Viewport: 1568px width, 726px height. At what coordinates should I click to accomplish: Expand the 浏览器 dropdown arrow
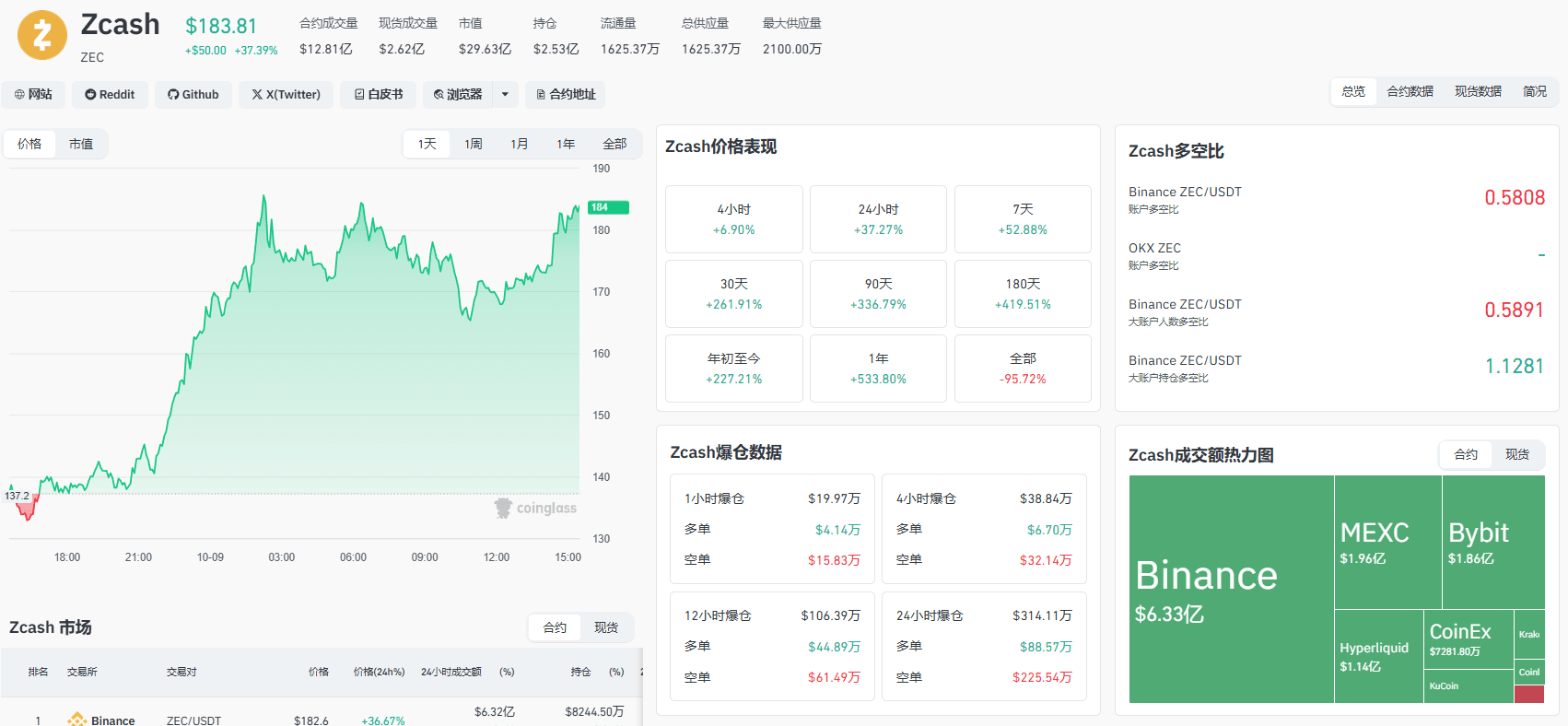505,94
